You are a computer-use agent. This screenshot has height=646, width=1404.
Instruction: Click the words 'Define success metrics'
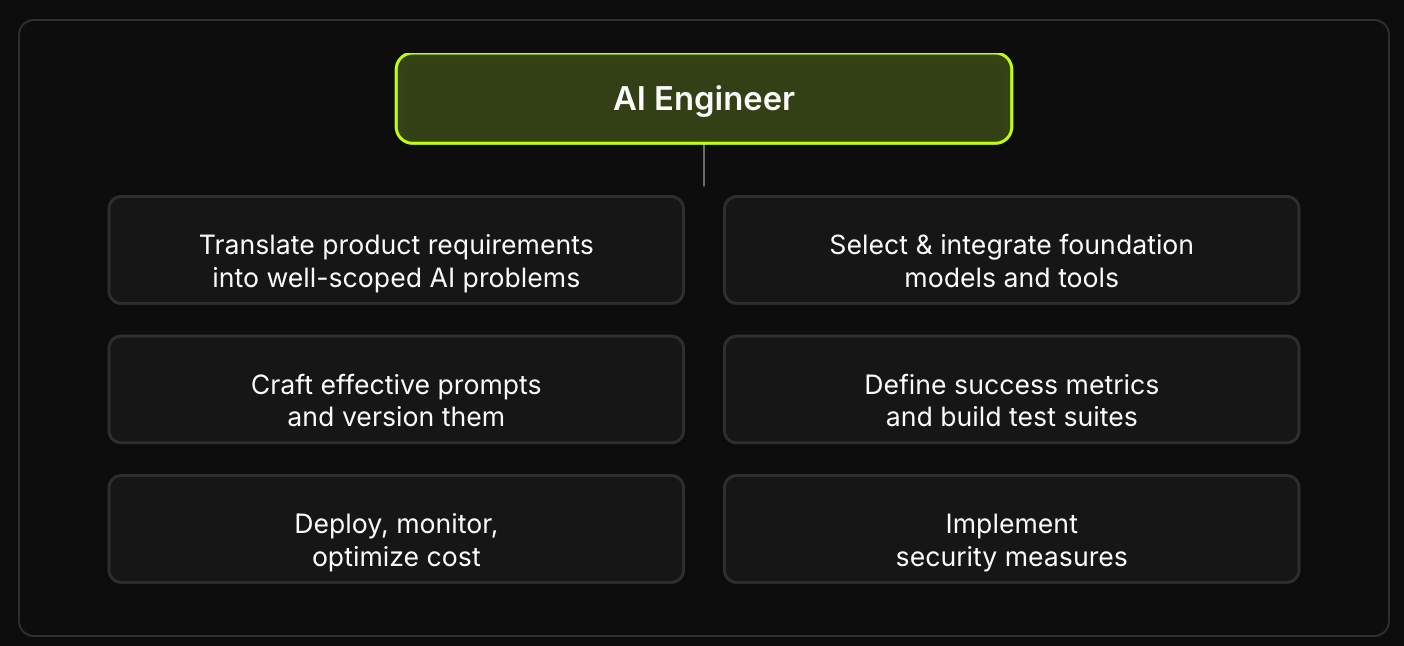pos(1011,385)
